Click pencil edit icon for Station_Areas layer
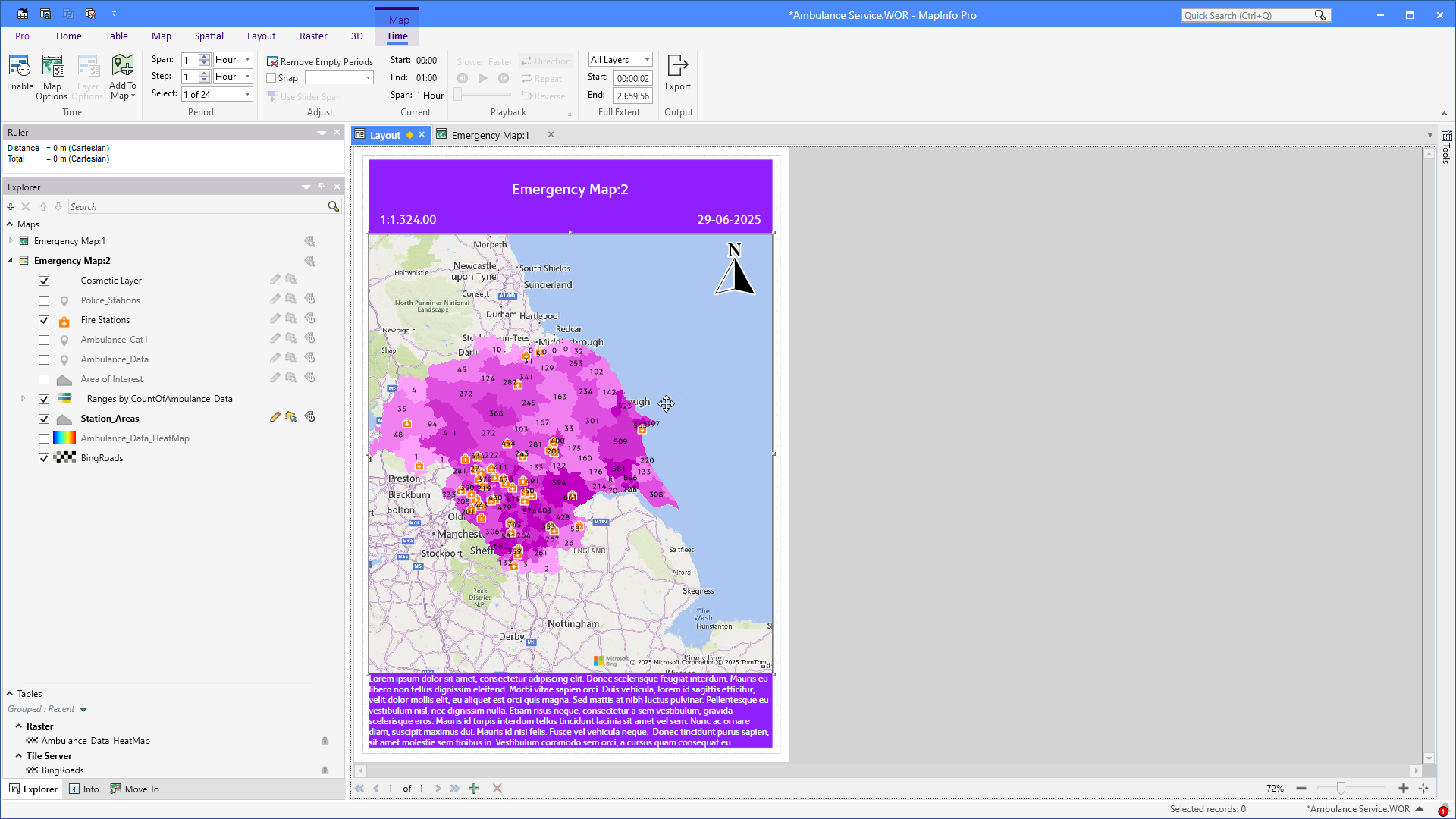Screen dimensions: 1456x819 [275, 417]
